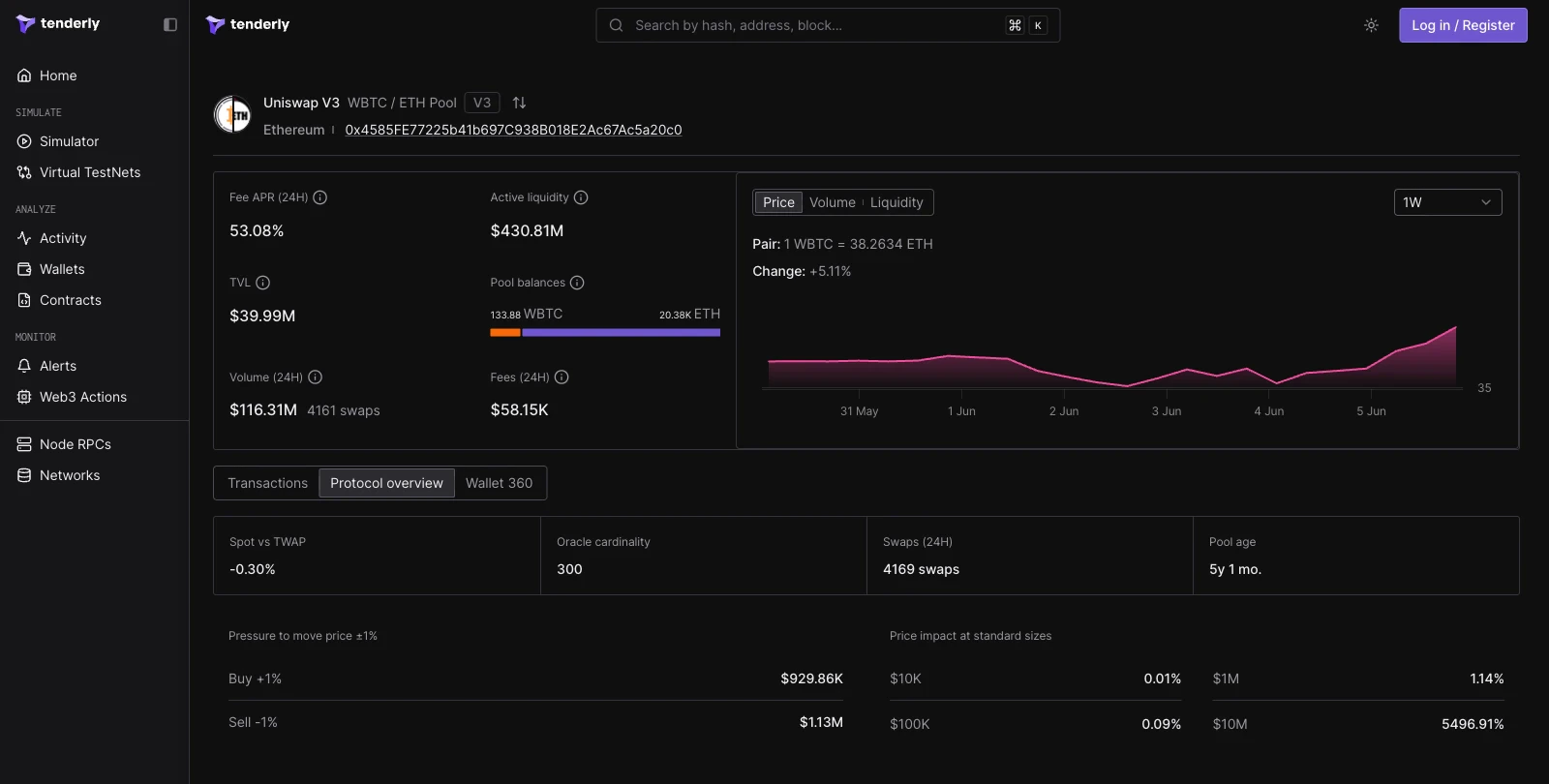The height and width of the screenshot is (784, 1549).
Task: Click the Home house icon
Action: 24,75
